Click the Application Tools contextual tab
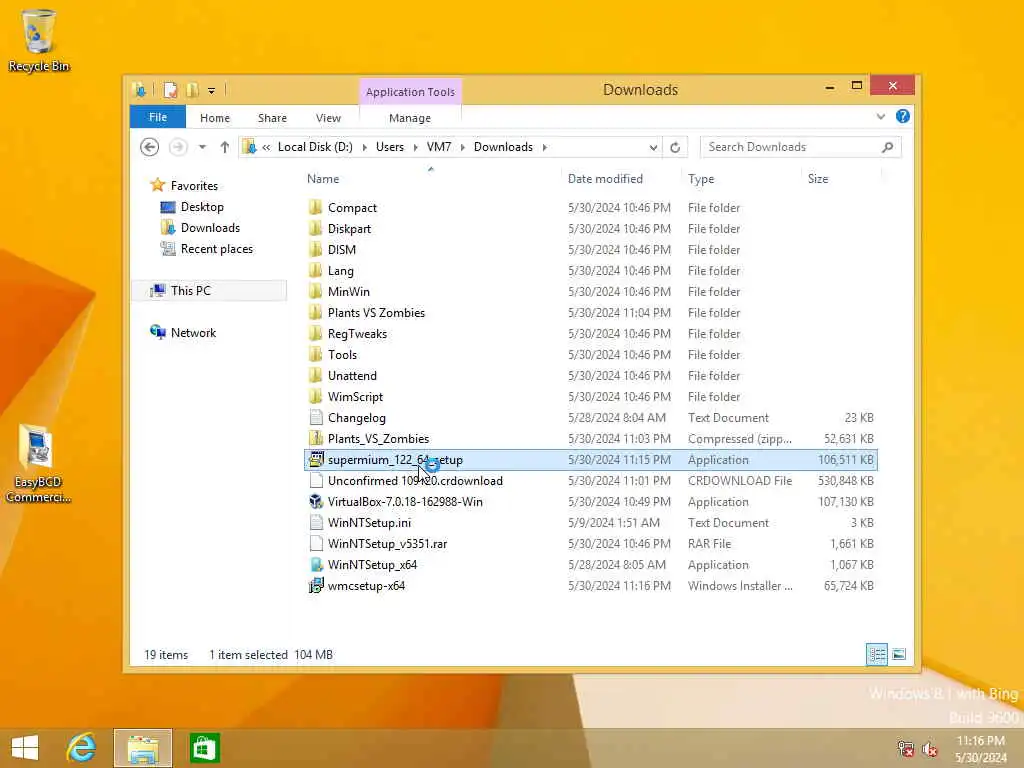This screenshot has height=768, width=1024. click(410, 92)
